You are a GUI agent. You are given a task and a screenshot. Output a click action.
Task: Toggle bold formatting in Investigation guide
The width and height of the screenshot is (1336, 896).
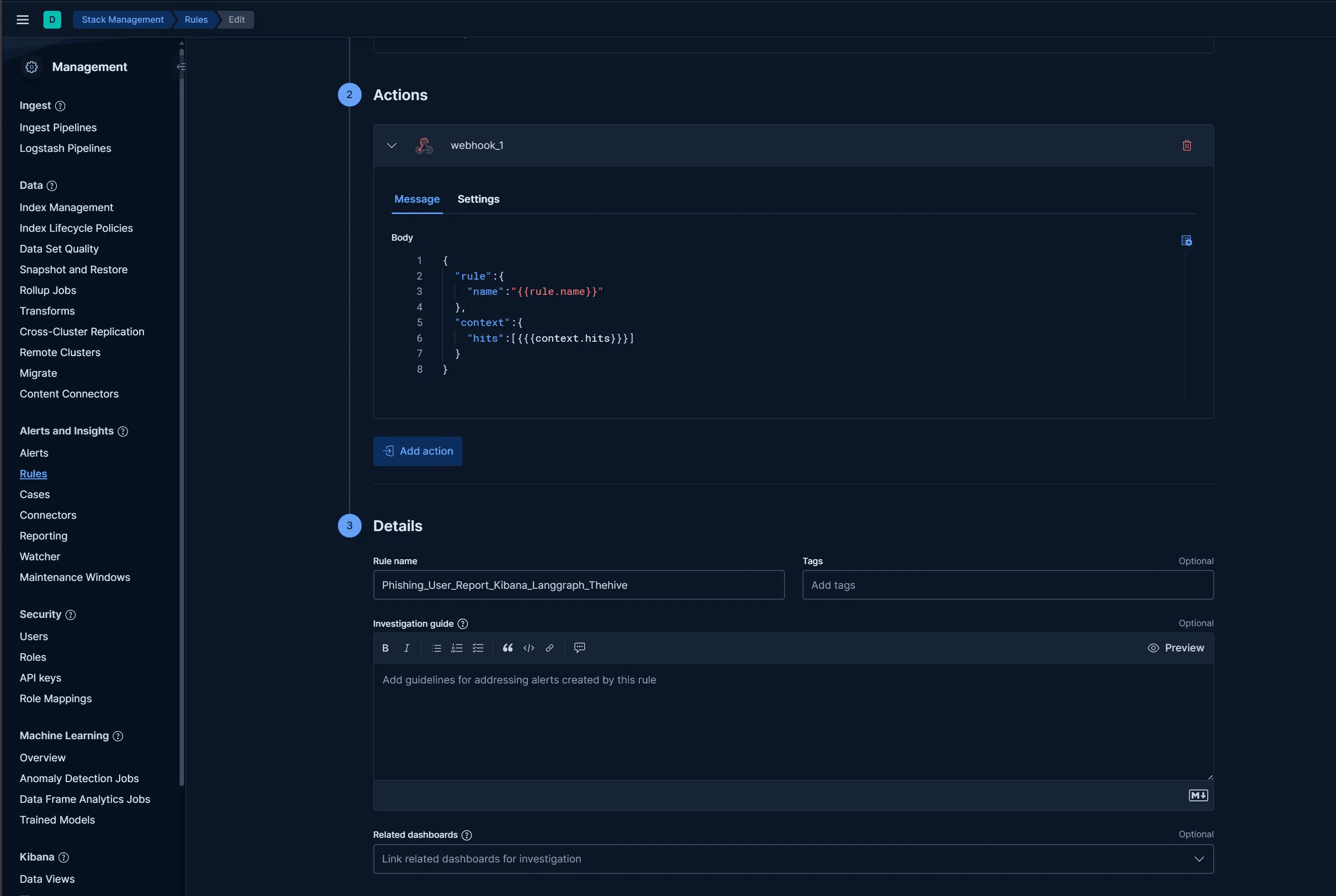click(385, 648)
